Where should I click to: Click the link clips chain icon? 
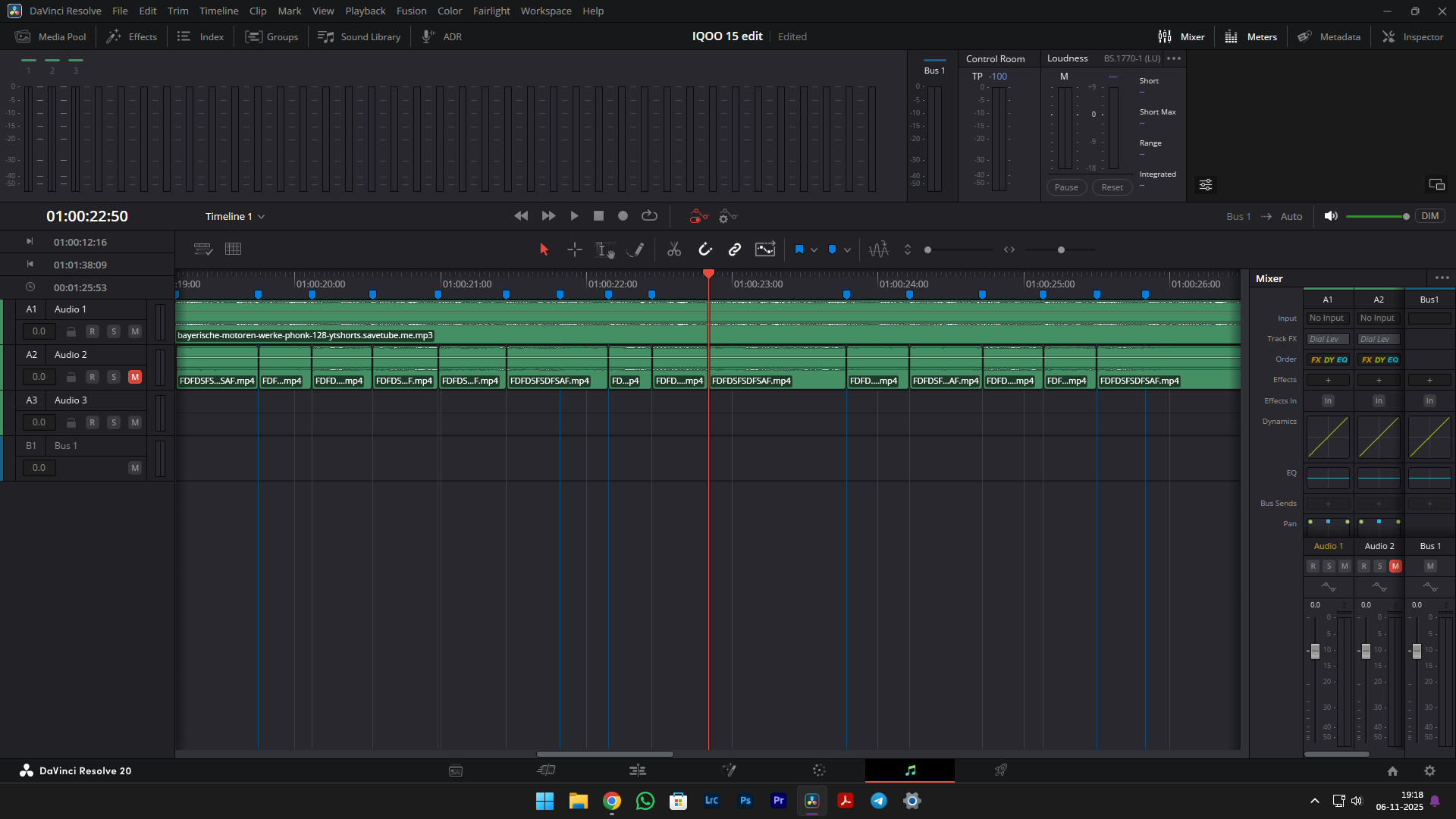tap(734, 249)
